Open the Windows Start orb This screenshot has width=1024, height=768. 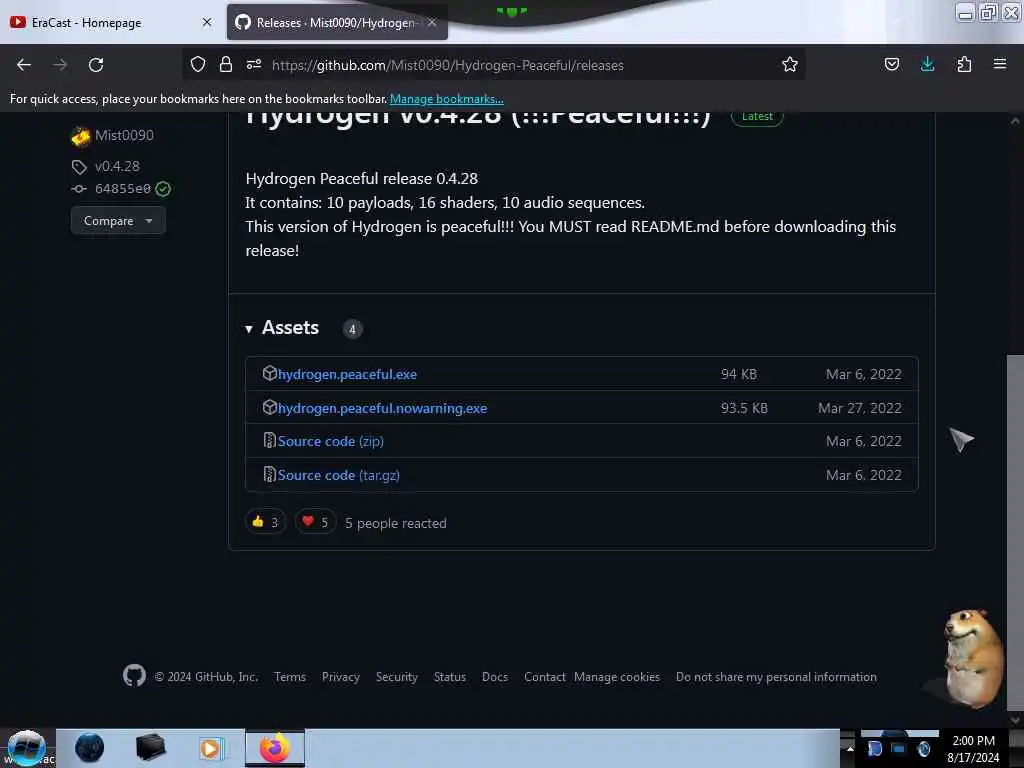coord(26,748)
